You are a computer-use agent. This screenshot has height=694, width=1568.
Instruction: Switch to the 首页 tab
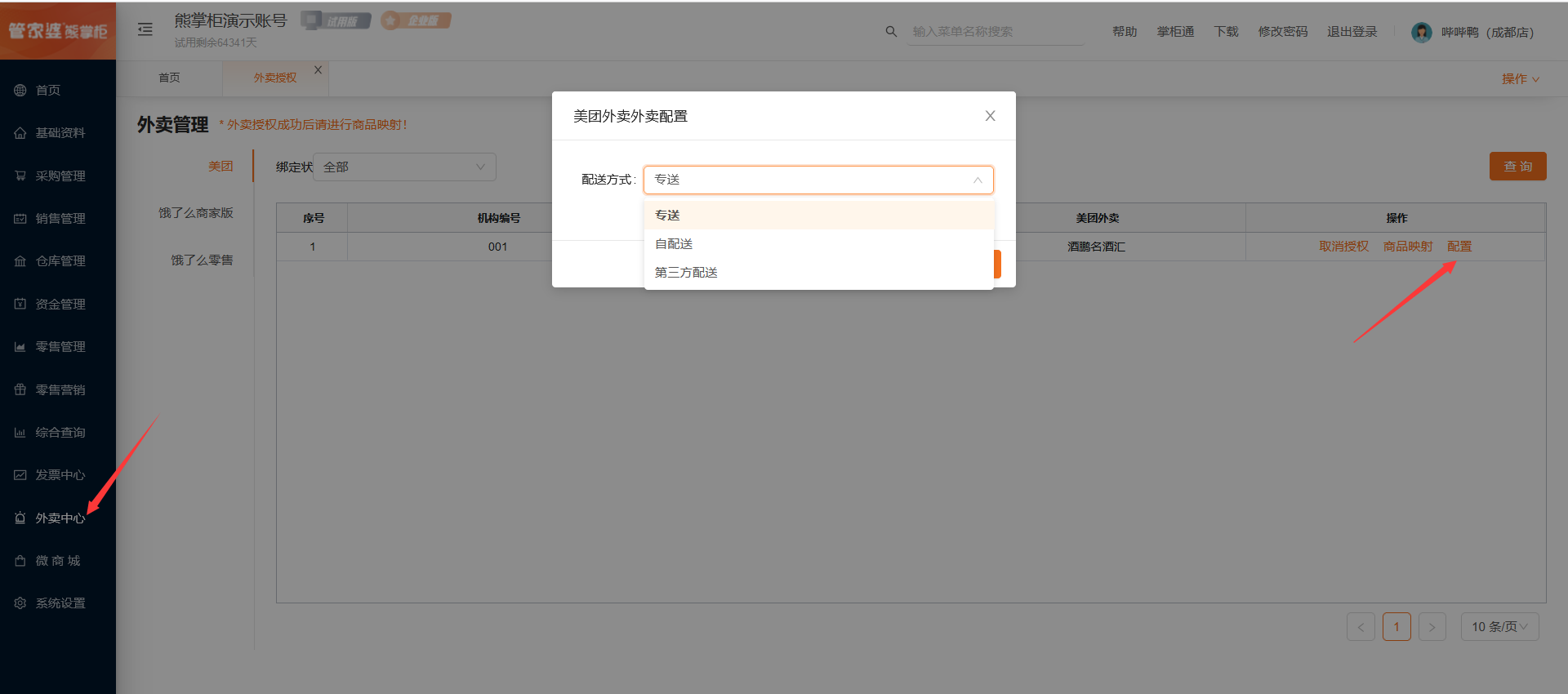tap(169, 78)
